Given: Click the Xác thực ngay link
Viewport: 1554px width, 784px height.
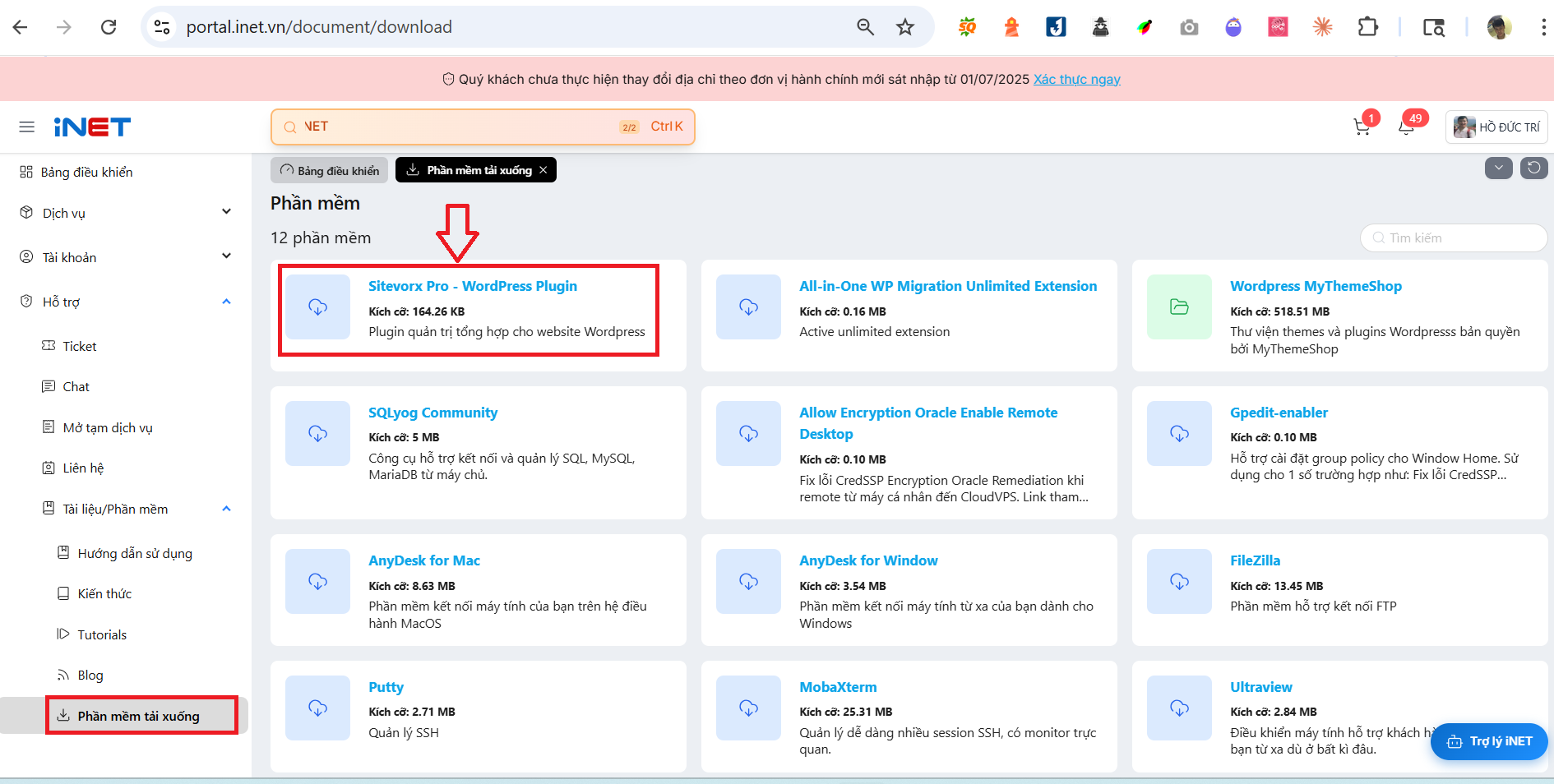Looking at the screenshot, I should (1077, 80).
